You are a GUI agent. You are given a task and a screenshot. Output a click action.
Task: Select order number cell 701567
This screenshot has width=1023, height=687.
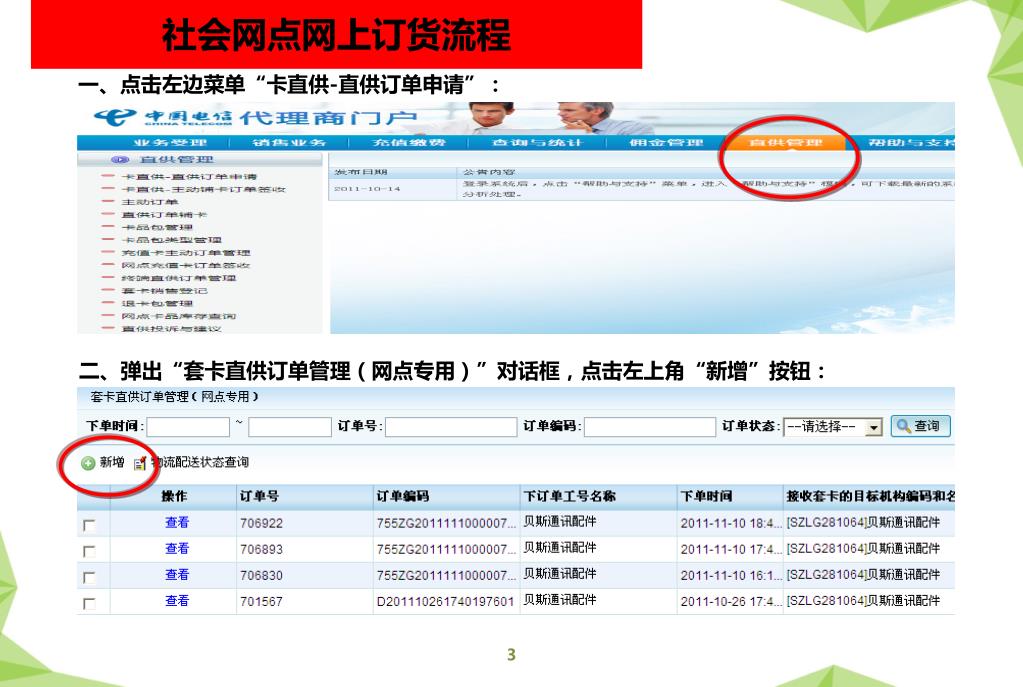261,602
